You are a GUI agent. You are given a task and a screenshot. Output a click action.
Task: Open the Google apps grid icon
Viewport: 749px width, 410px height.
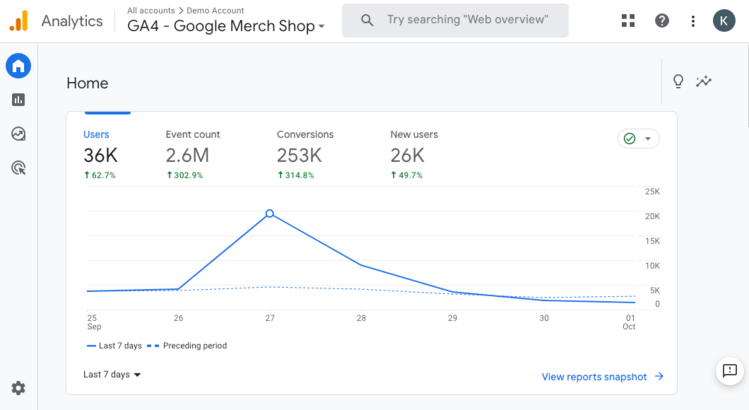point(628,21)
